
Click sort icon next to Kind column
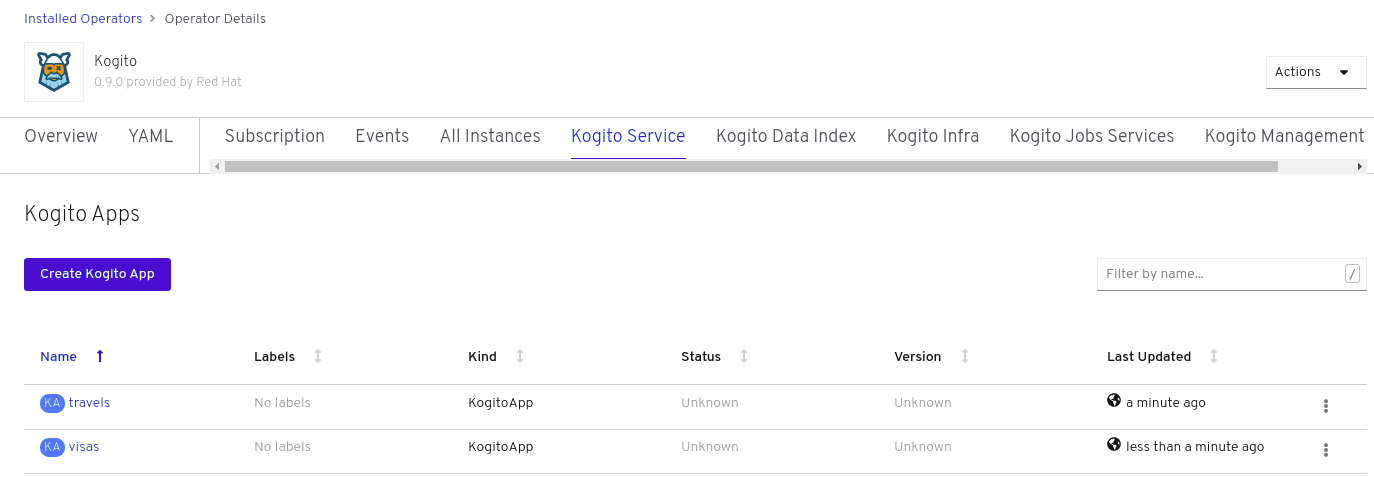[x=520, y=356]
